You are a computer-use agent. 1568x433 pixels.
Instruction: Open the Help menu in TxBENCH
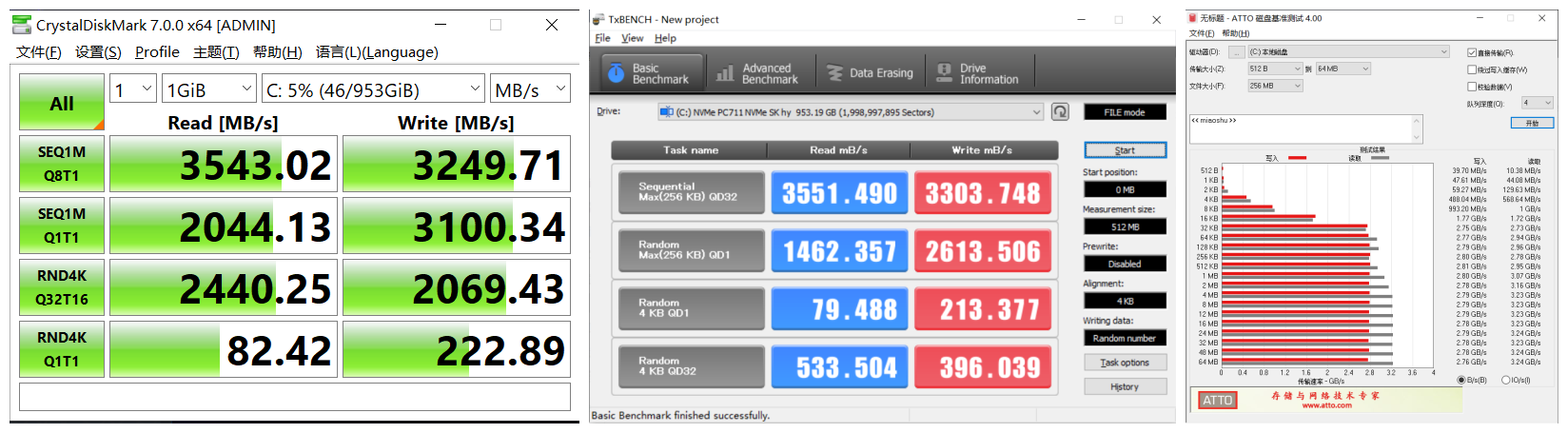point(665,38)
